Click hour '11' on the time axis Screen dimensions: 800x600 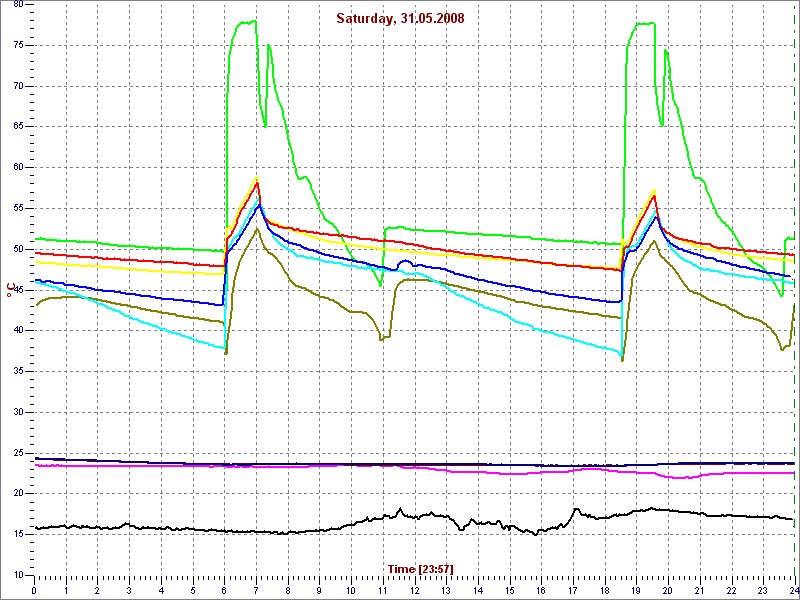click(x=383, y=591)
